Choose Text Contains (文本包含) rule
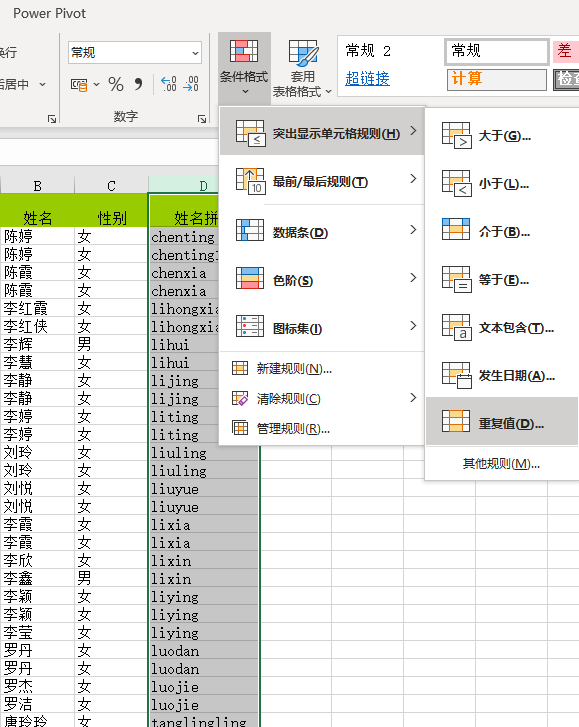 (502, 328)
